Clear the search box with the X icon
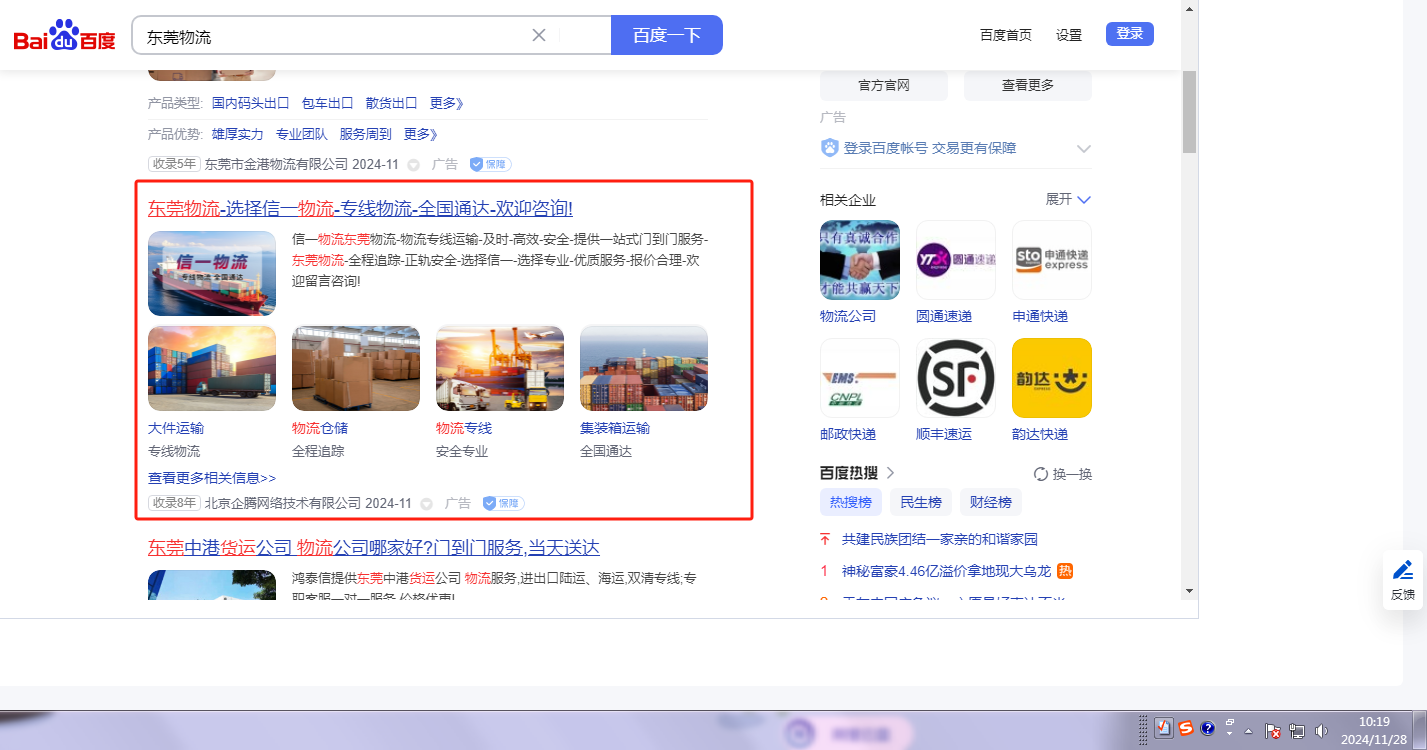Image resolution: width=1427 pixels, height=750 pixels. coord(539,35)
